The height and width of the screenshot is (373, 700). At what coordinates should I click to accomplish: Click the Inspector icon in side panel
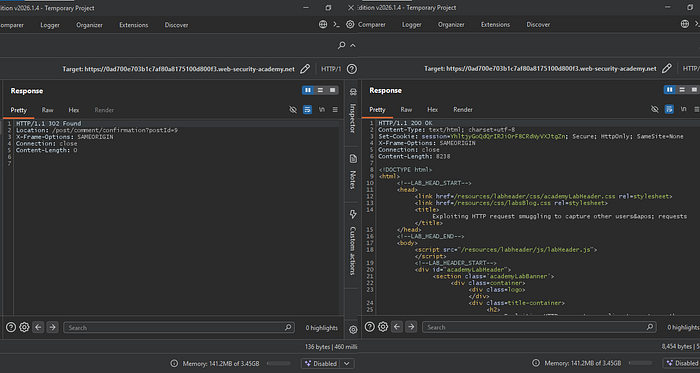click(353, 92)
